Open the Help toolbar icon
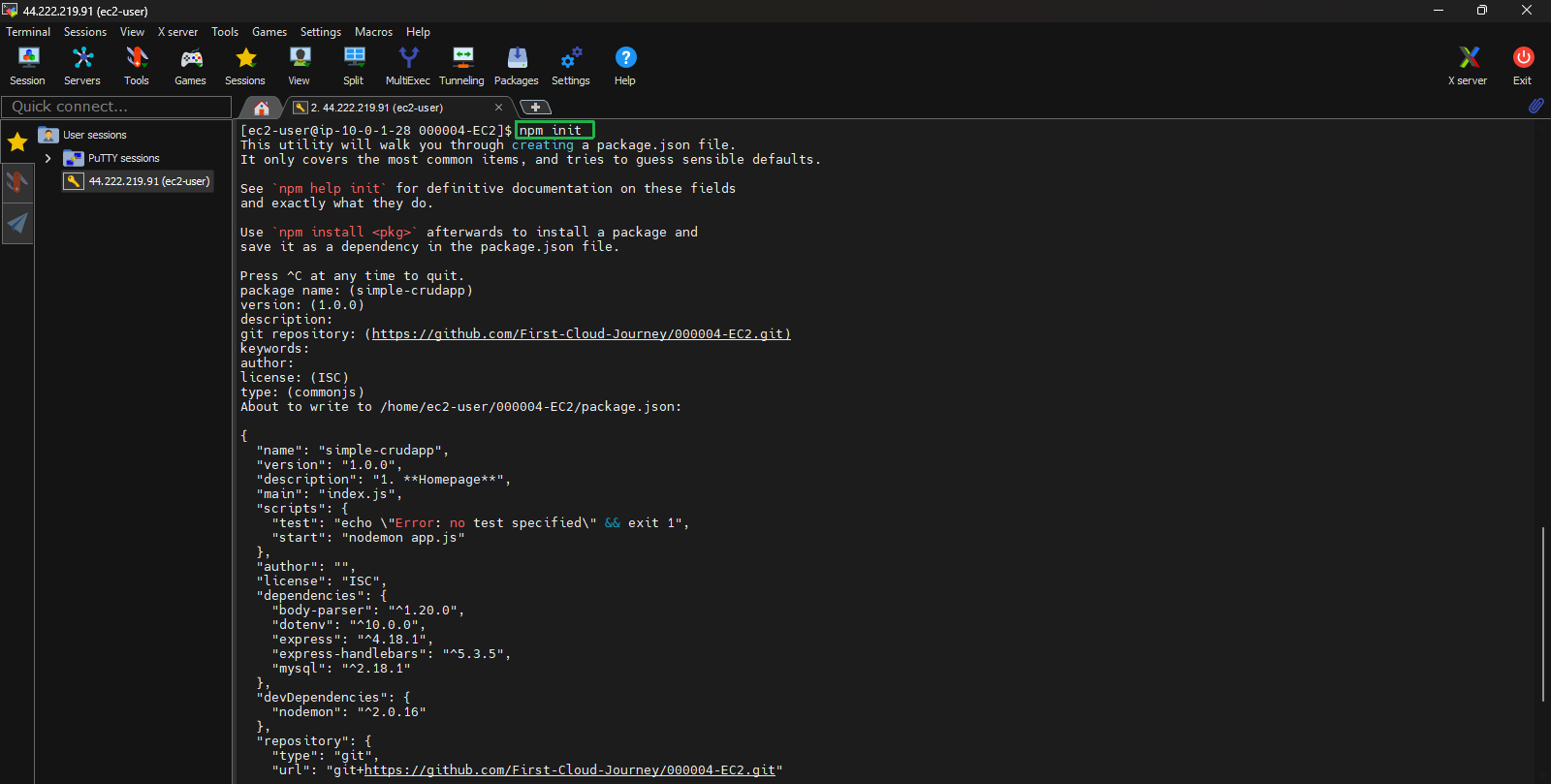The height and width of the screenshot is (784, 1551). 625,66
